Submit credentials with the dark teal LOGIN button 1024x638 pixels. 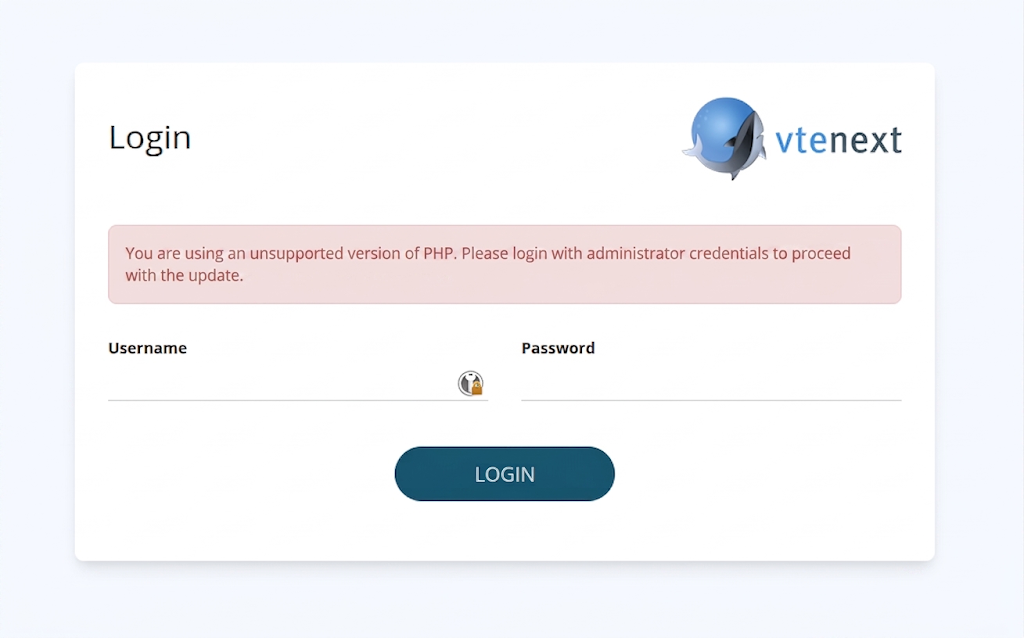coord(504,474)
